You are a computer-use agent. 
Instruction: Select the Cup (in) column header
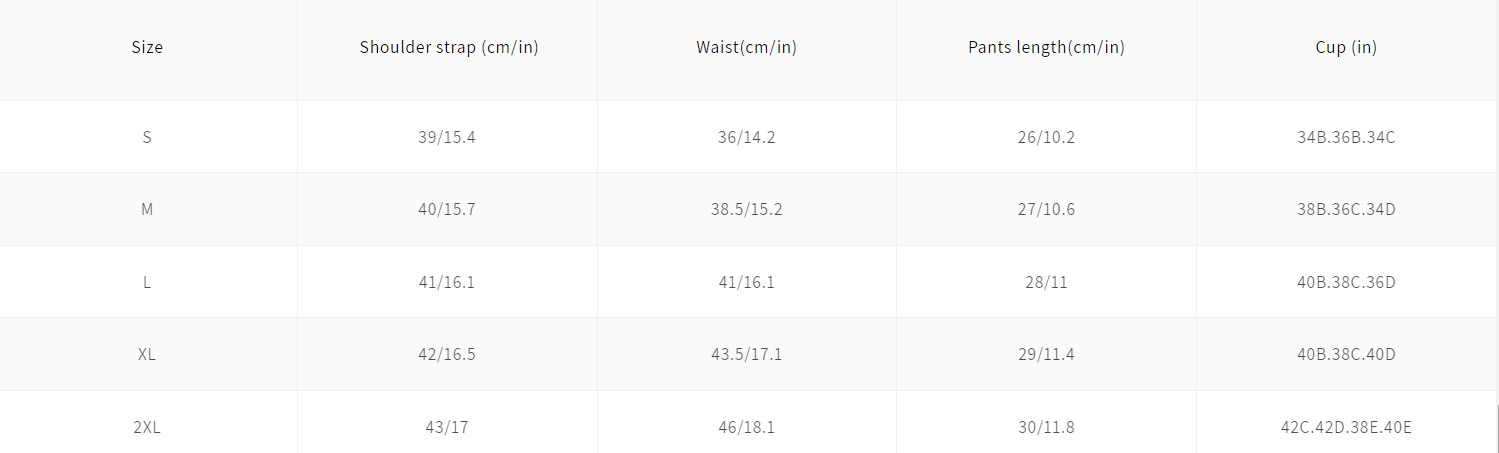(x=1345, y=47)
